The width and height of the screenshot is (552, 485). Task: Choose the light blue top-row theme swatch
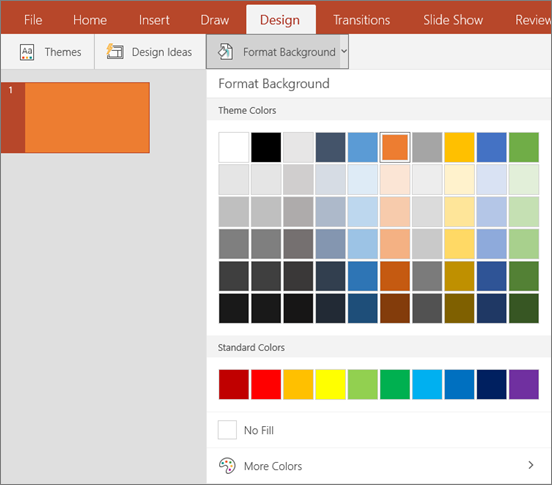coord(363,147)
